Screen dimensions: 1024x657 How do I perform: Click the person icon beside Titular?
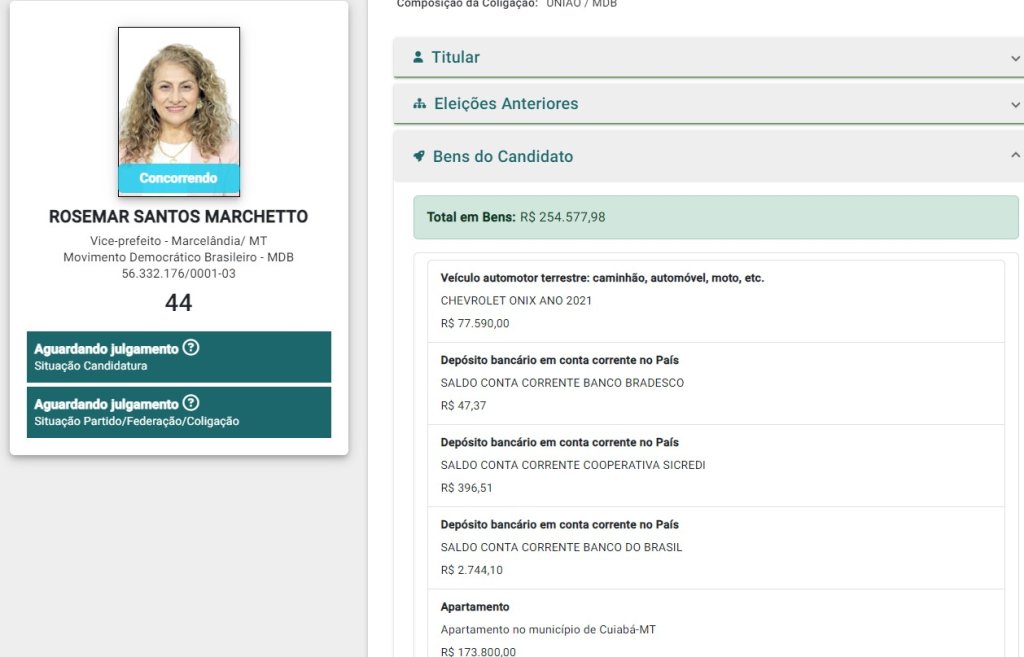(418, 57)
